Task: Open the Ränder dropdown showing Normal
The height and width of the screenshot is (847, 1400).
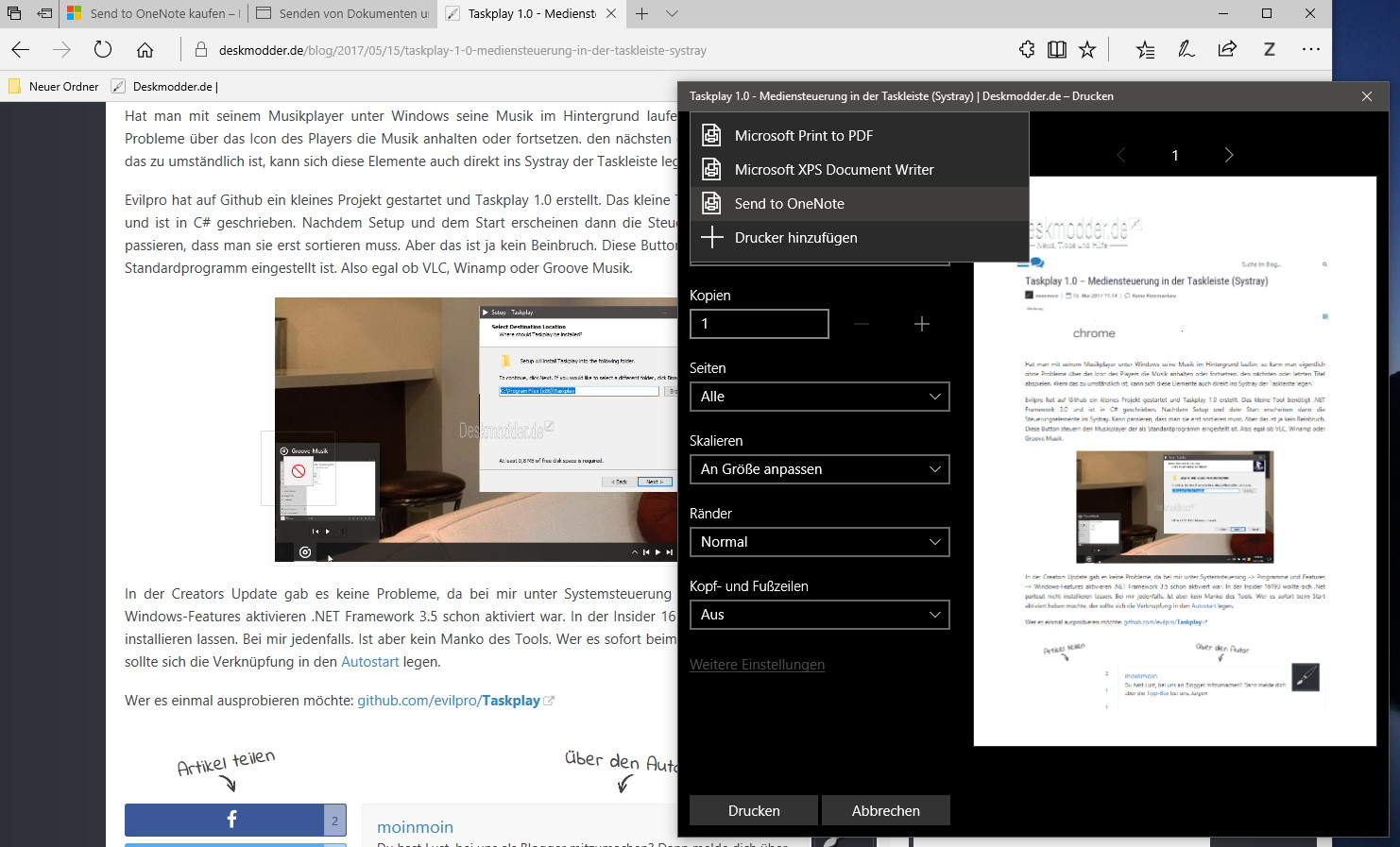Action: click(820, 542)
